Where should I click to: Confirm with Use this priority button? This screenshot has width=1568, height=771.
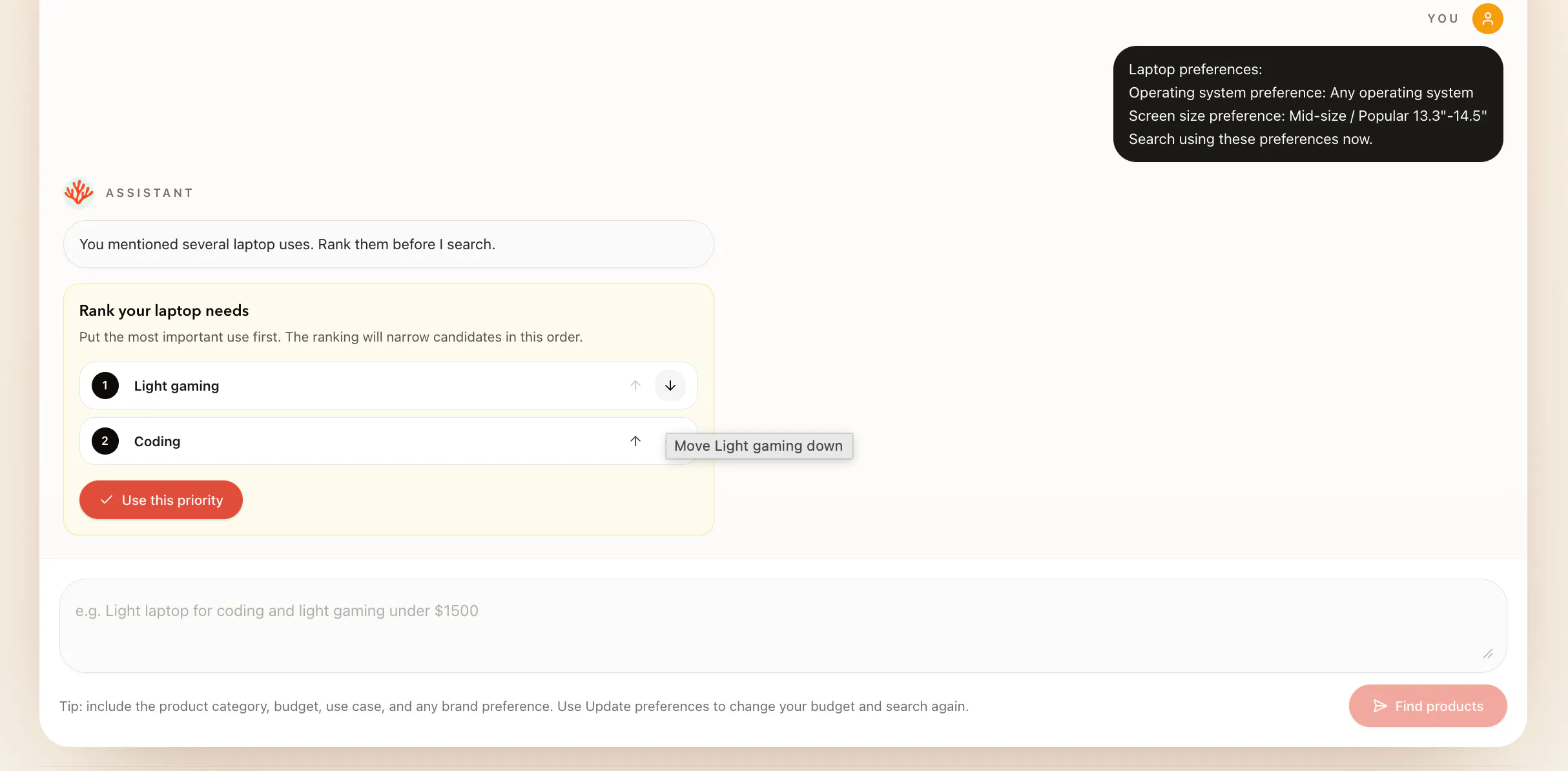pyautogui.click(x=161, y=500)
